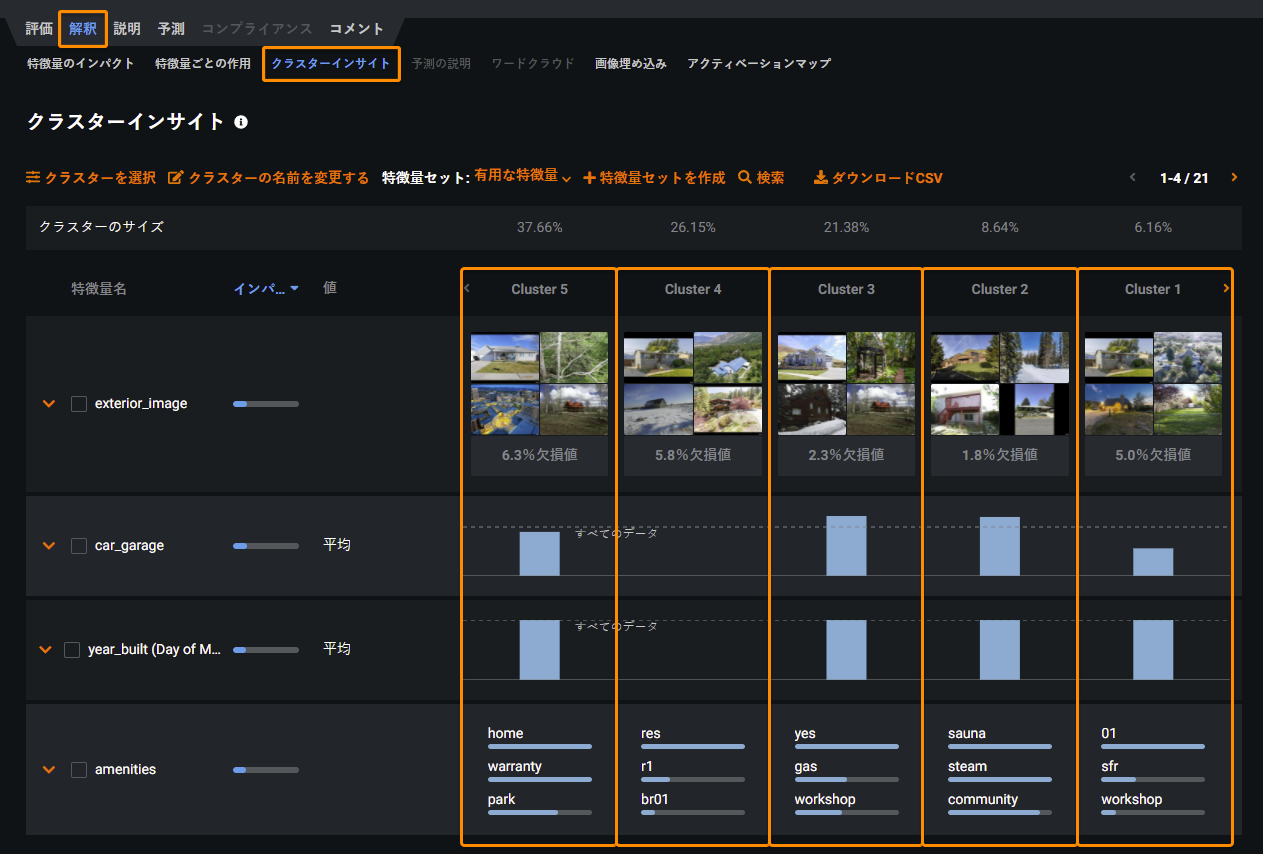Click the edit icon for クラスターの名前を変更する

(175, 178)
